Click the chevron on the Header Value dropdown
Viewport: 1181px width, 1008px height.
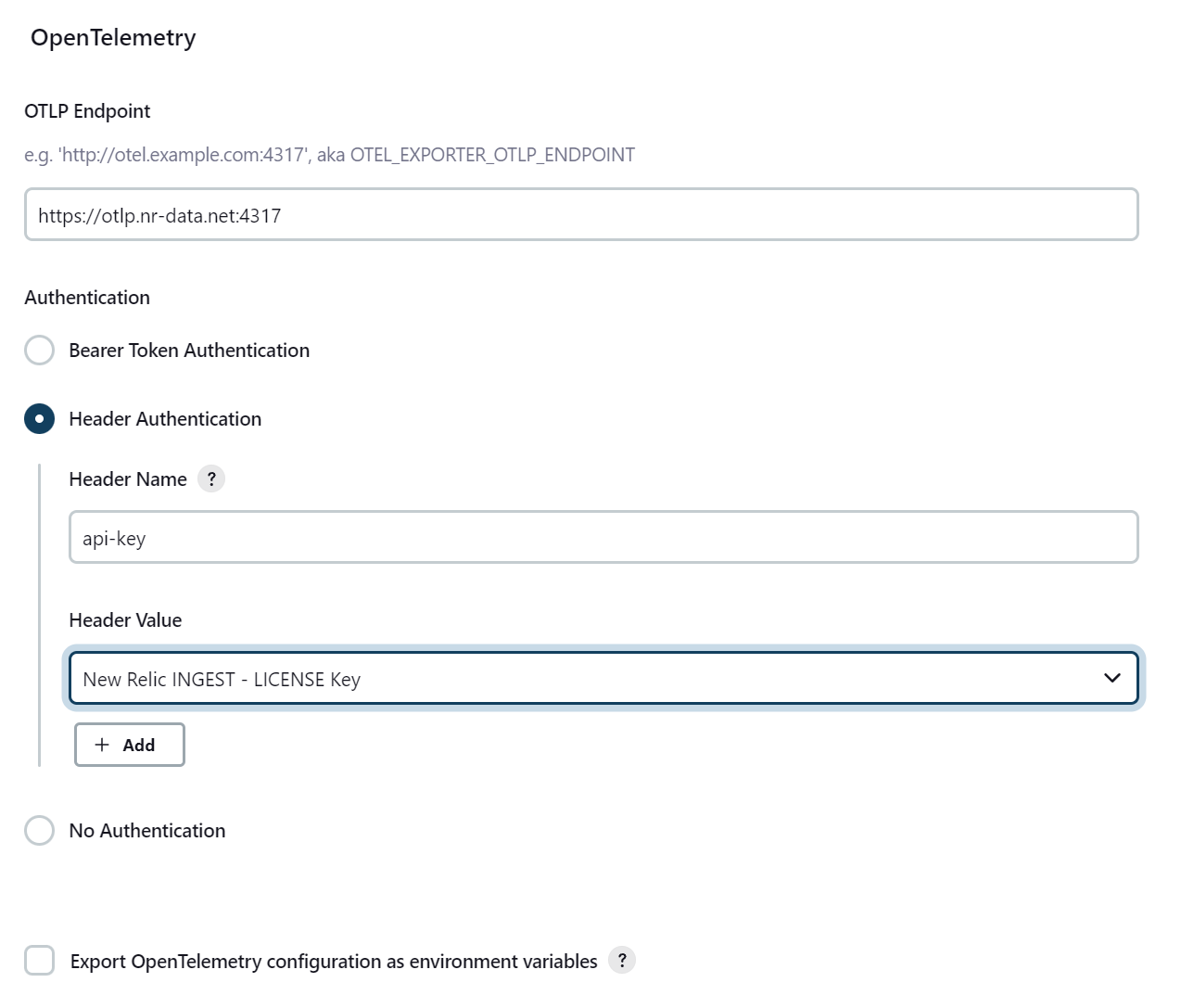click(x=1111, y=678)
